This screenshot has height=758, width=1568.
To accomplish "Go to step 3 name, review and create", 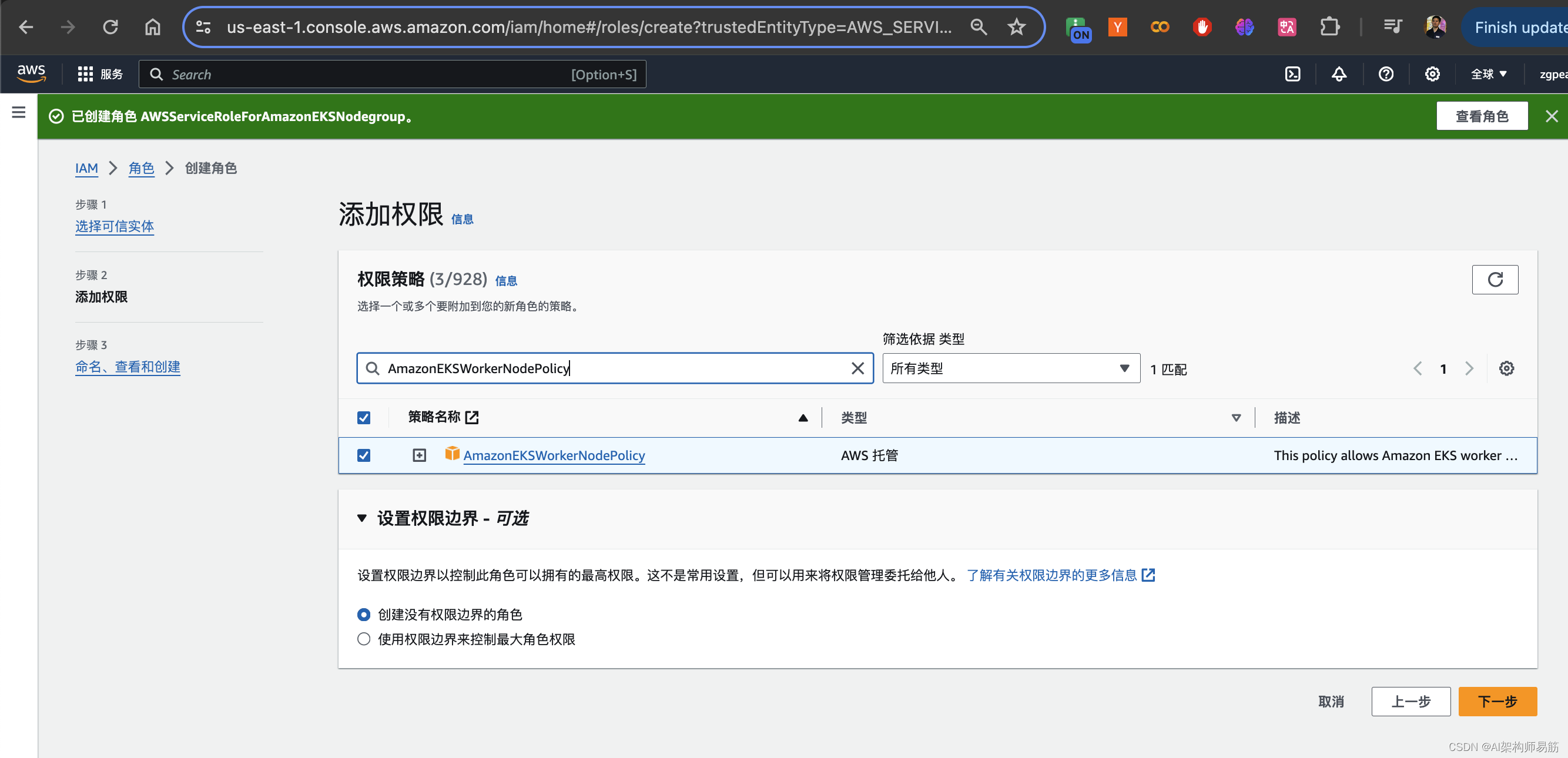I will click(x=127, y=367).
